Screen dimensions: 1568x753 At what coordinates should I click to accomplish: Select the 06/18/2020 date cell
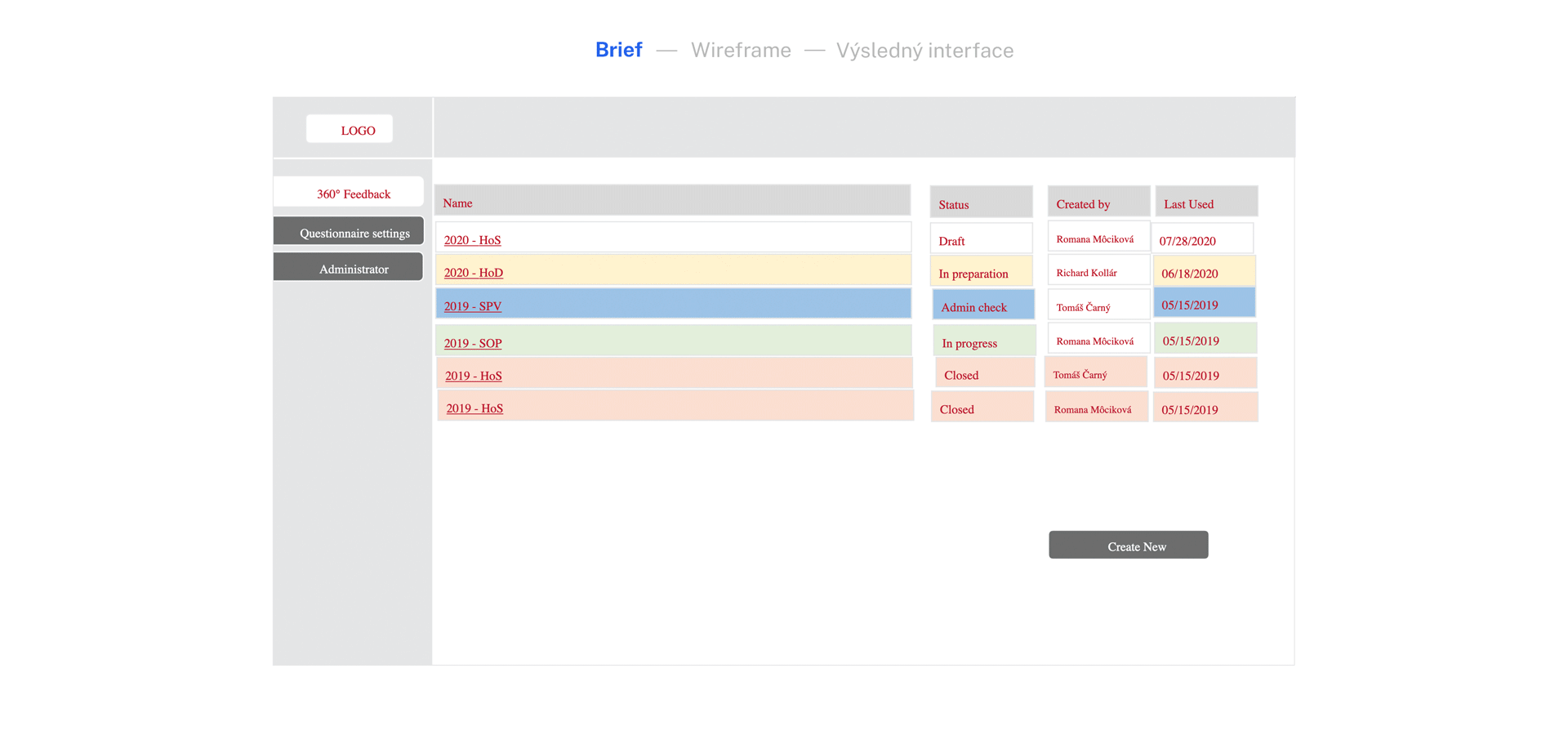pos(1205,271)
